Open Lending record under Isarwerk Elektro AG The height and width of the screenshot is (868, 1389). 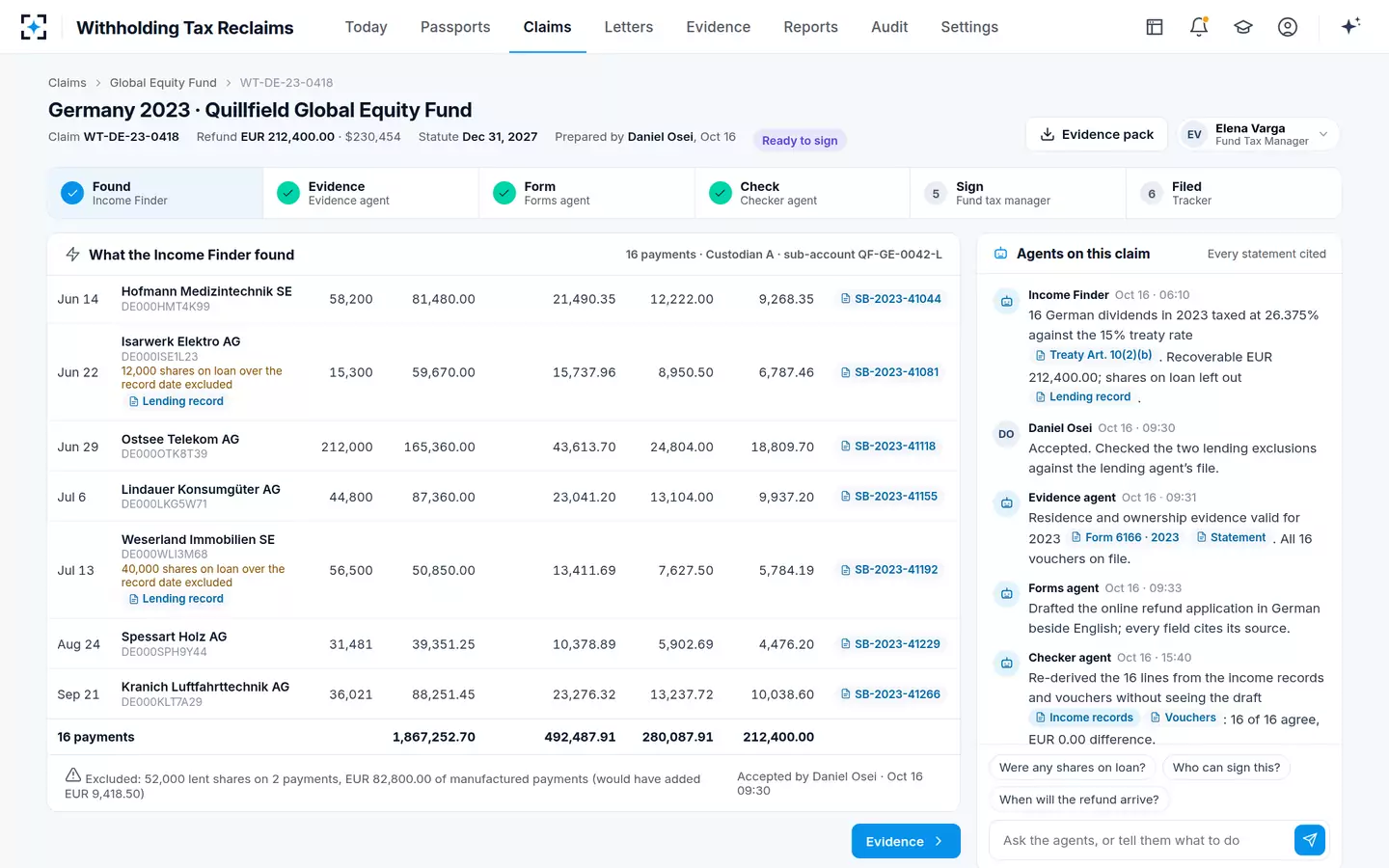pos(176,401)
